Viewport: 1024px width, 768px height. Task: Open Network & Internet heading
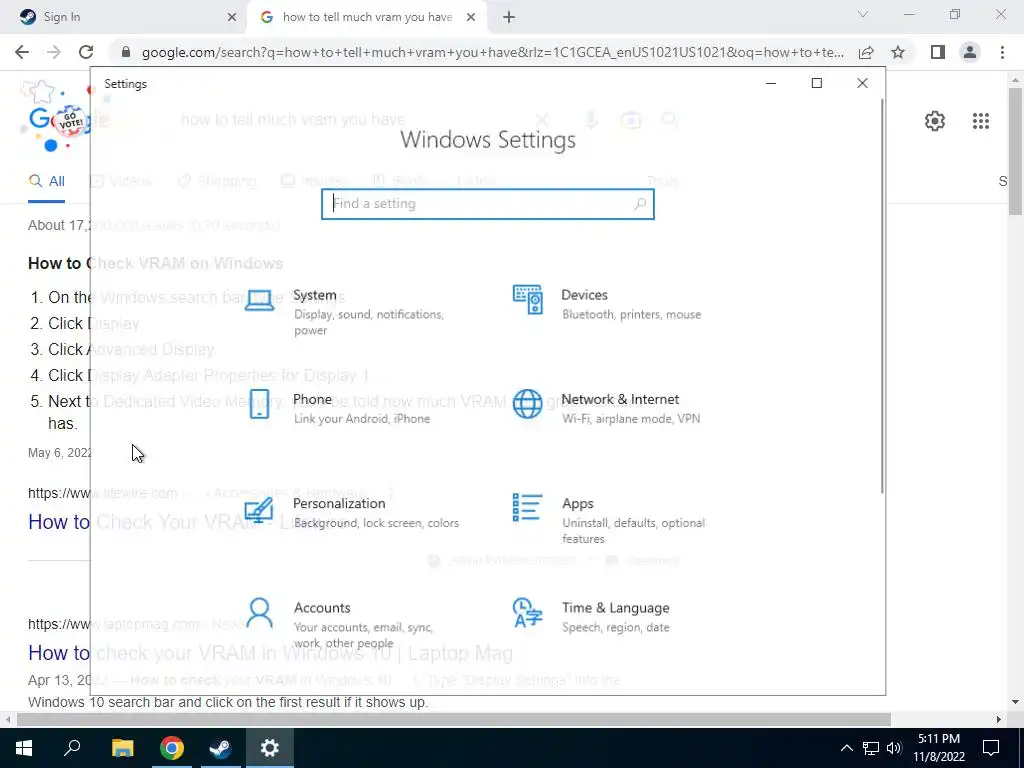click(x=620, y=400)
